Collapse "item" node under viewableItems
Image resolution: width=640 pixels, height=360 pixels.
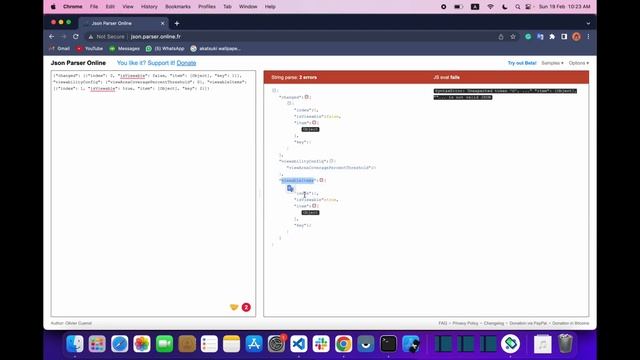pyautogui.click(x=314, y=206)
